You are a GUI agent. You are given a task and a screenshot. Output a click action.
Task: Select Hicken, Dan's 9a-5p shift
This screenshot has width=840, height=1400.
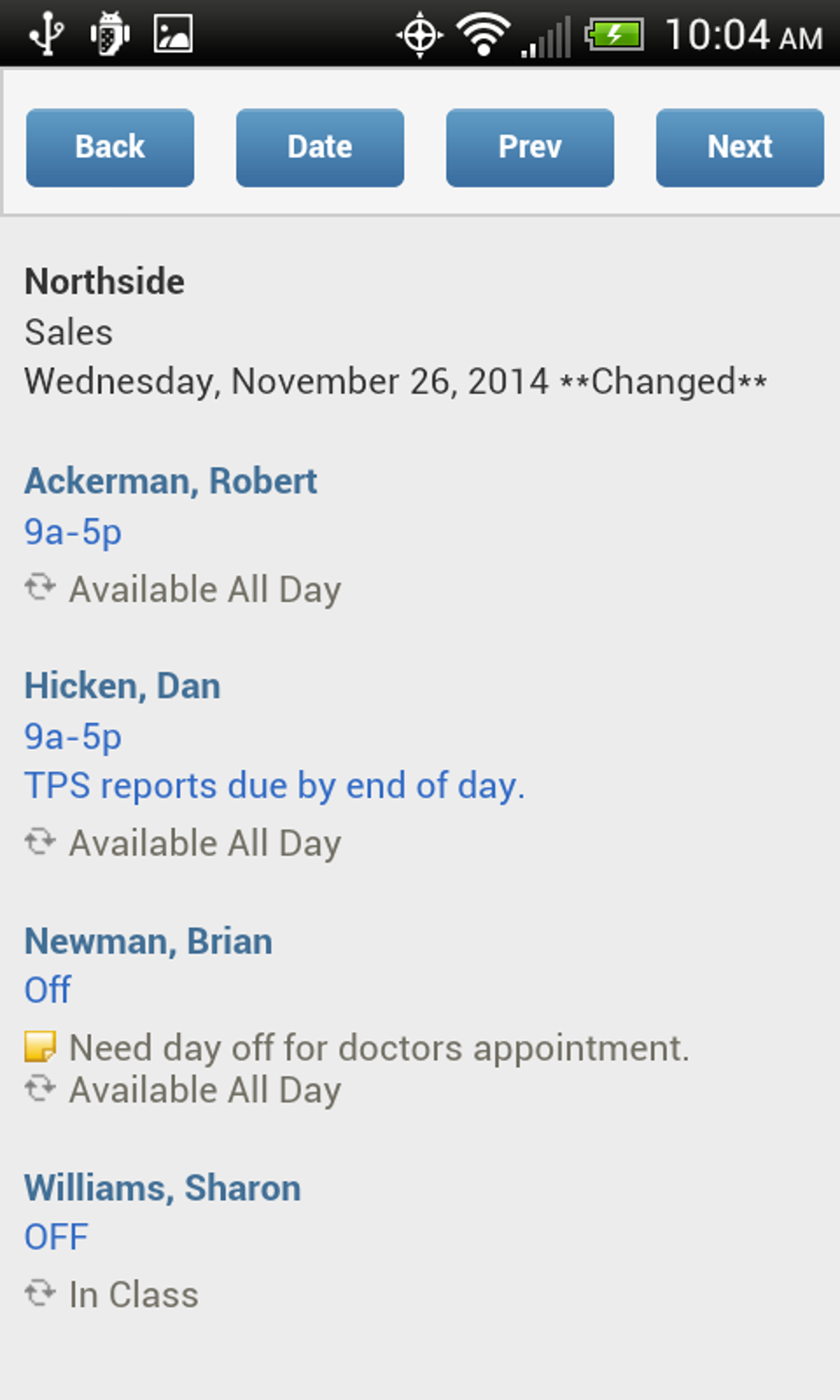click(73, 736)
